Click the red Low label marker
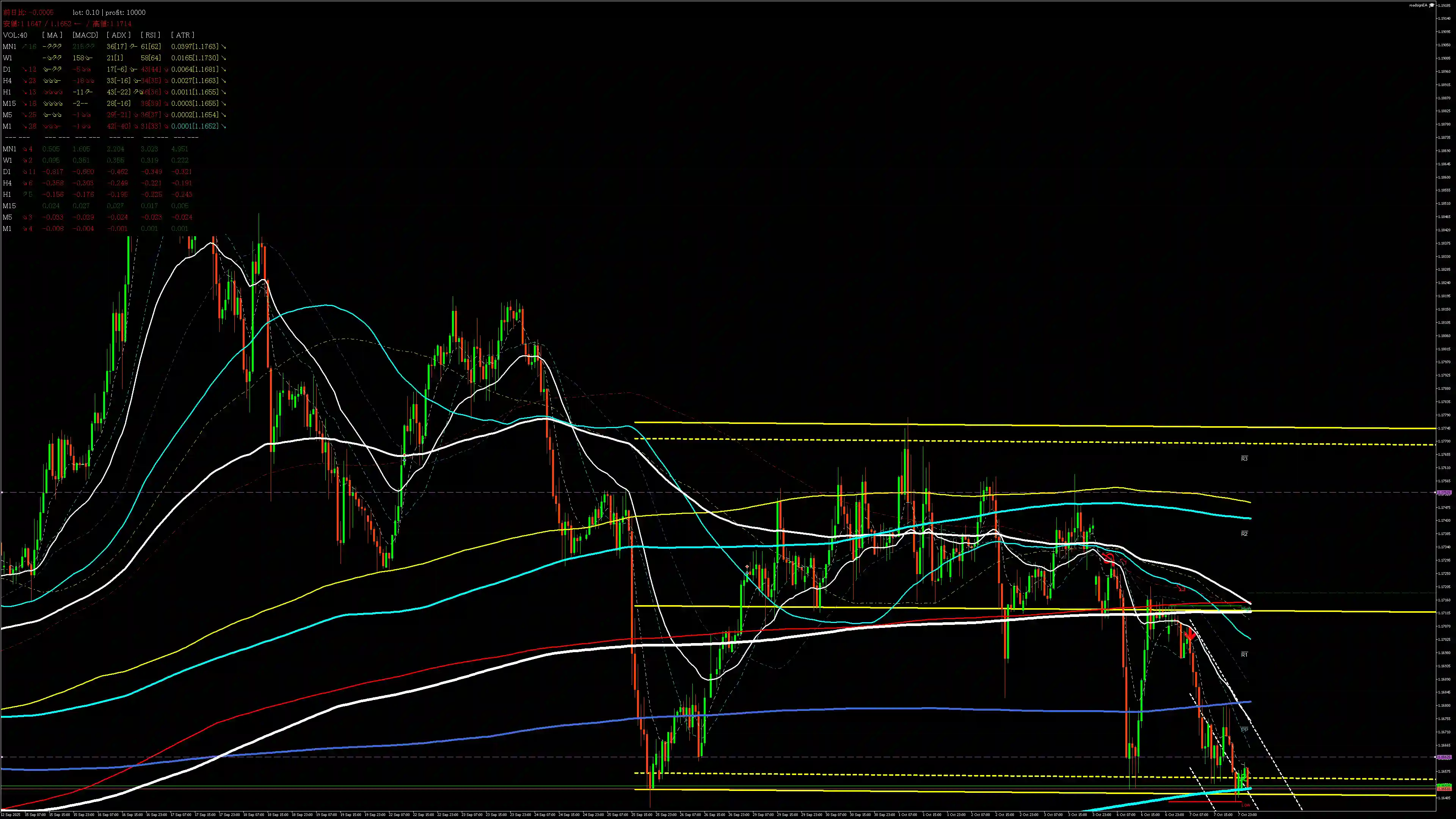This screenshot has width=1456, height=819. tap(1245, 805)
